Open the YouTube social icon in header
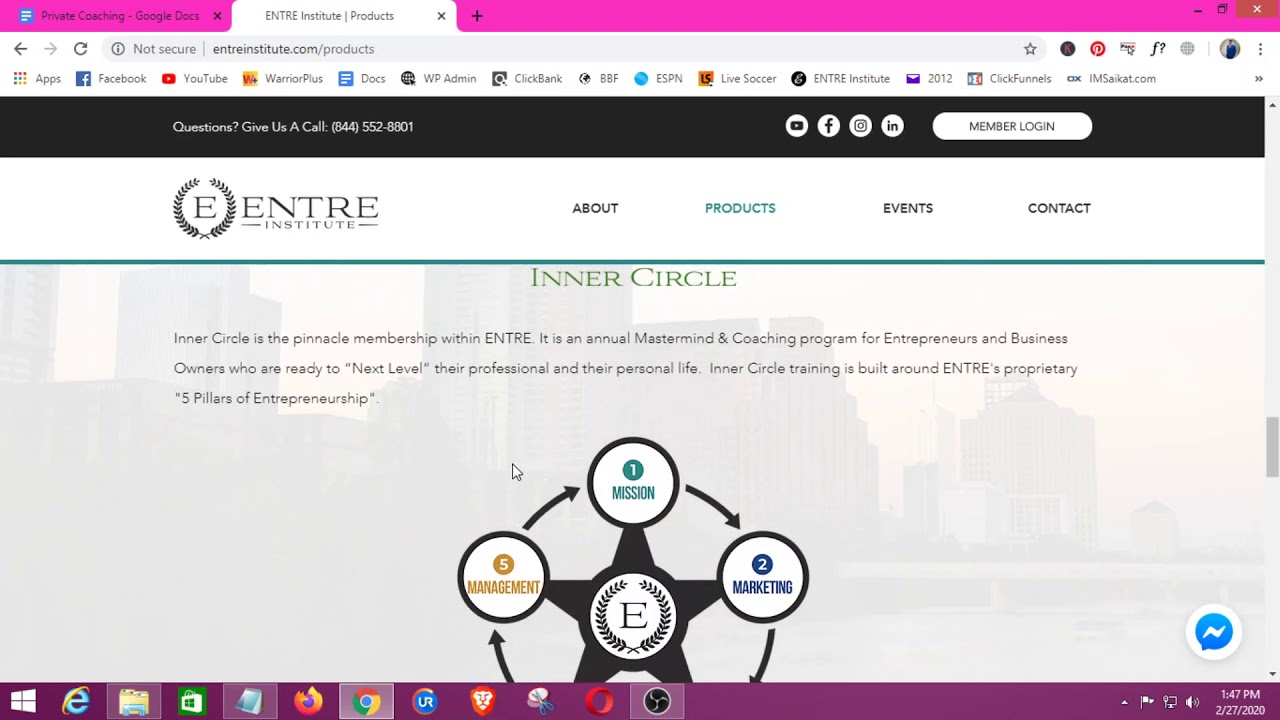The height and width of the screenshot is (720, 1280). [797, 126]
